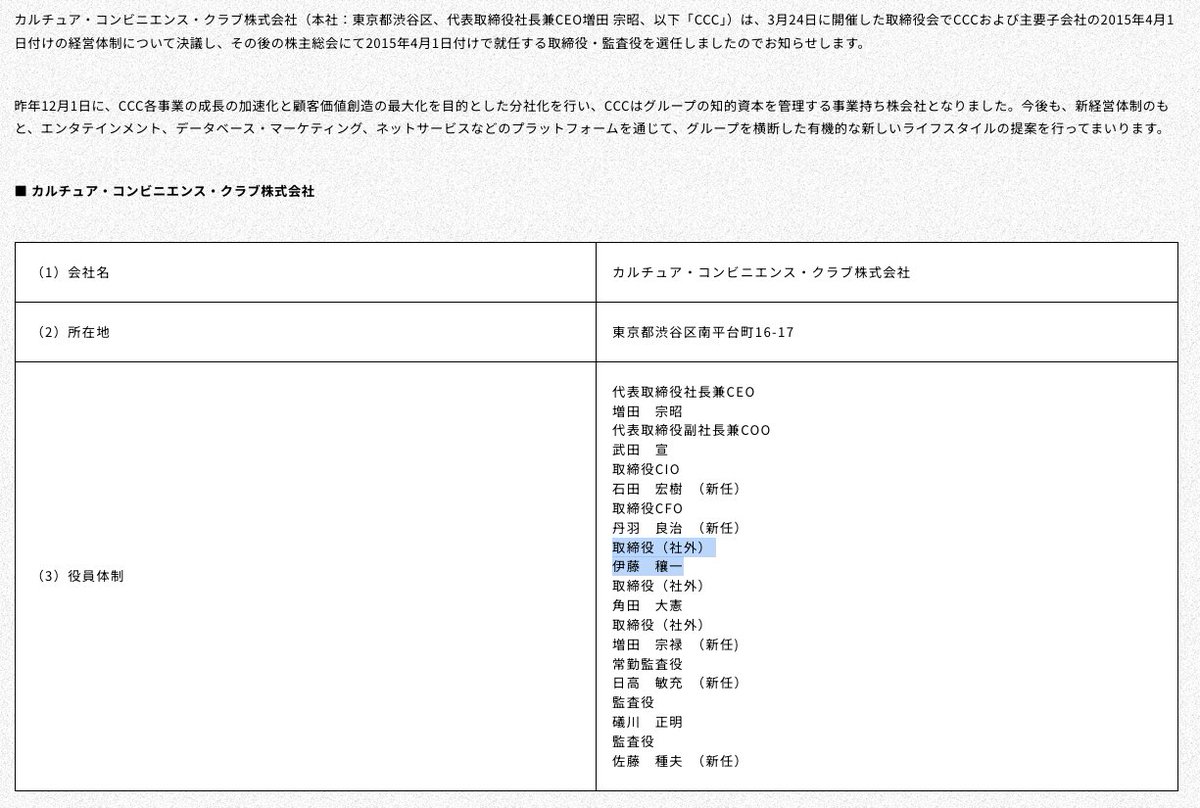Select the table cell (2)所在地

pos(305,332)
